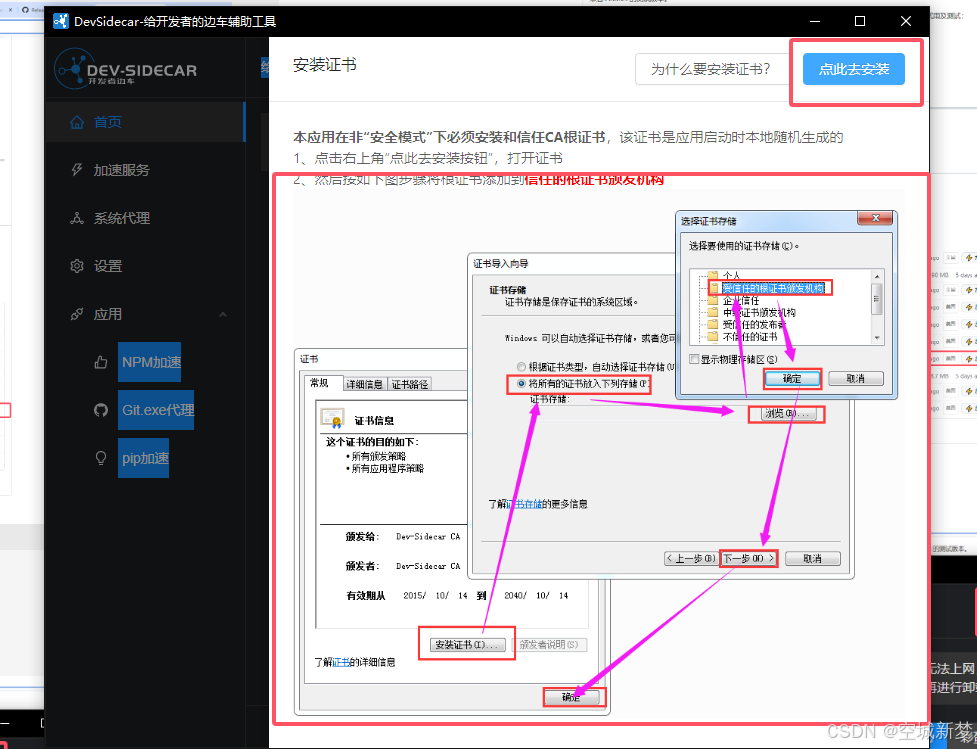Image resolution: width=977 pixels, height=749 pixels.
Task: Switch to the 详细信息 tab in the certificate dialog
Action: click(x=365, y=384)
